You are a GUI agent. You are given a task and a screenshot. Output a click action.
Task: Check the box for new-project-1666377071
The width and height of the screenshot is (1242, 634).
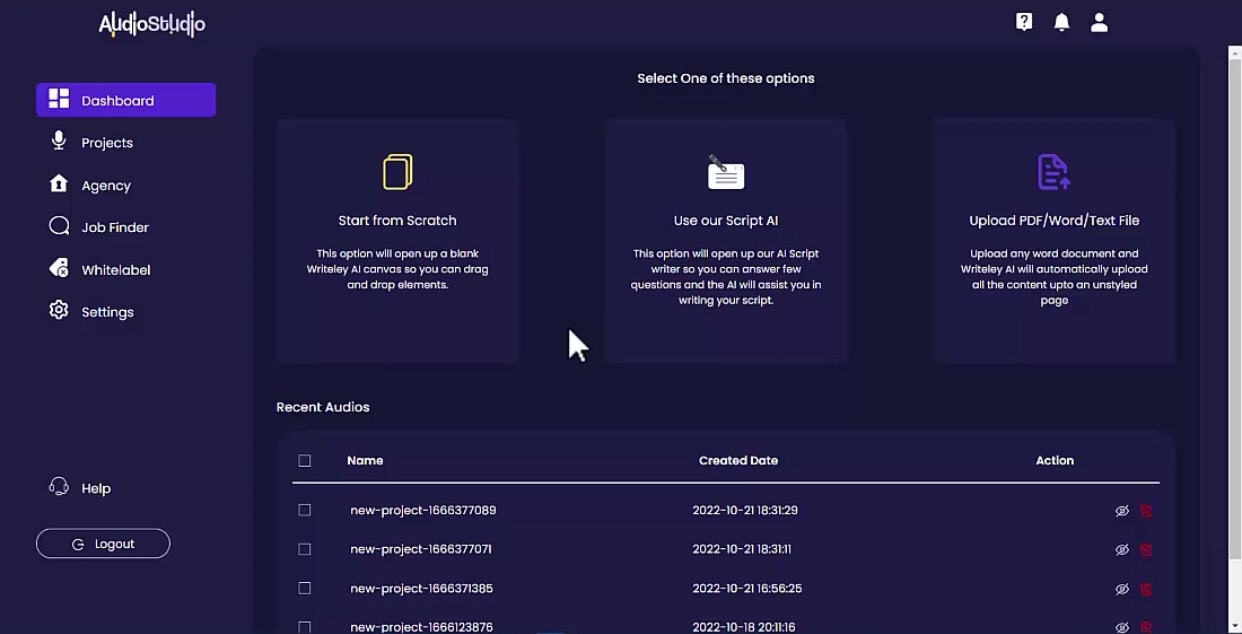(x=305, y=549)
